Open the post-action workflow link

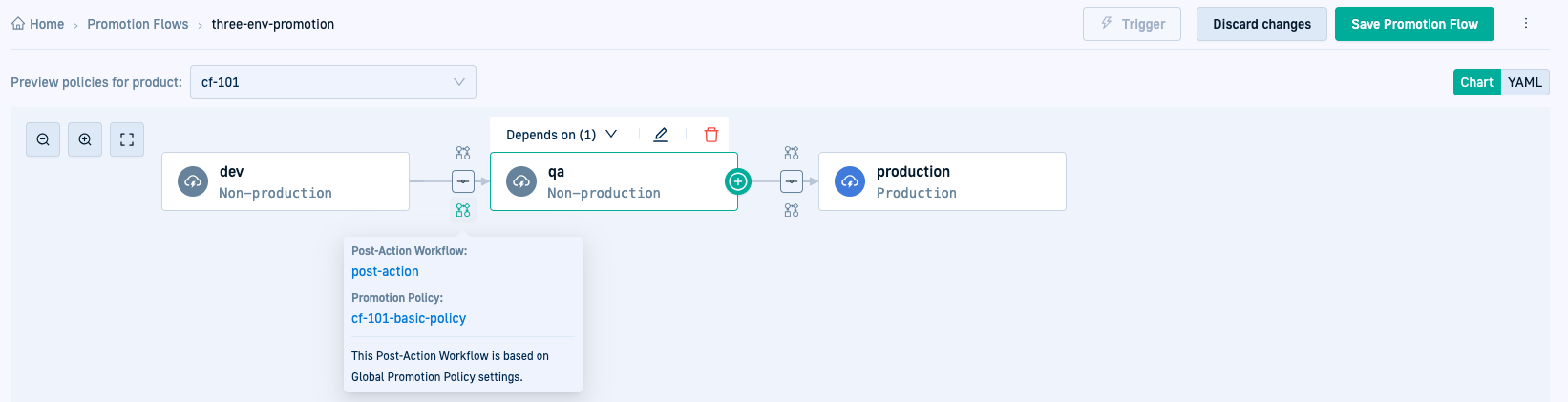[385, 271]
